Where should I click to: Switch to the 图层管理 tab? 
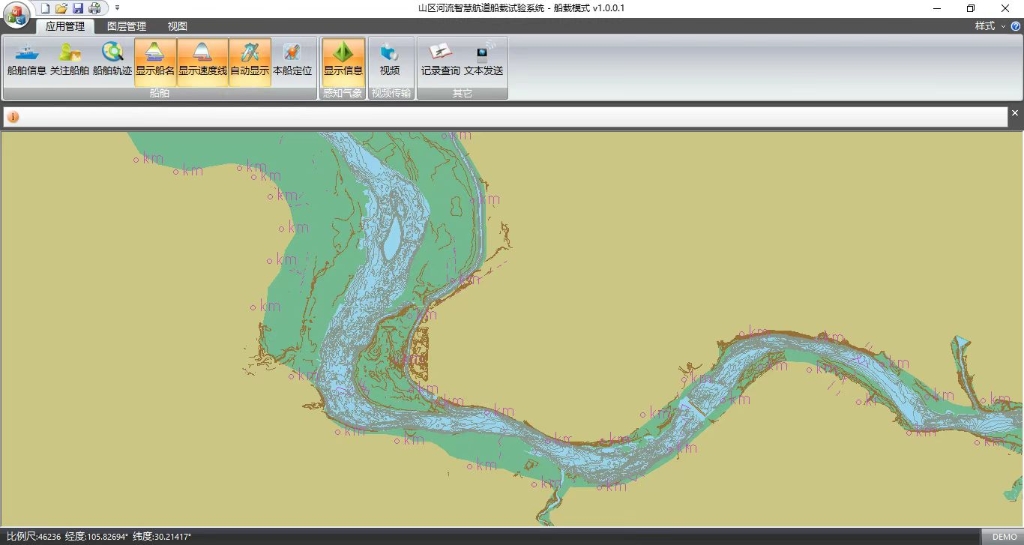(x=126, y=27)
